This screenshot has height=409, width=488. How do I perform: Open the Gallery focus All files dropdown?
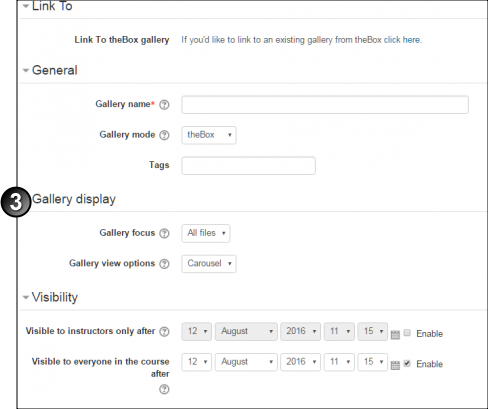click(206, 233)
